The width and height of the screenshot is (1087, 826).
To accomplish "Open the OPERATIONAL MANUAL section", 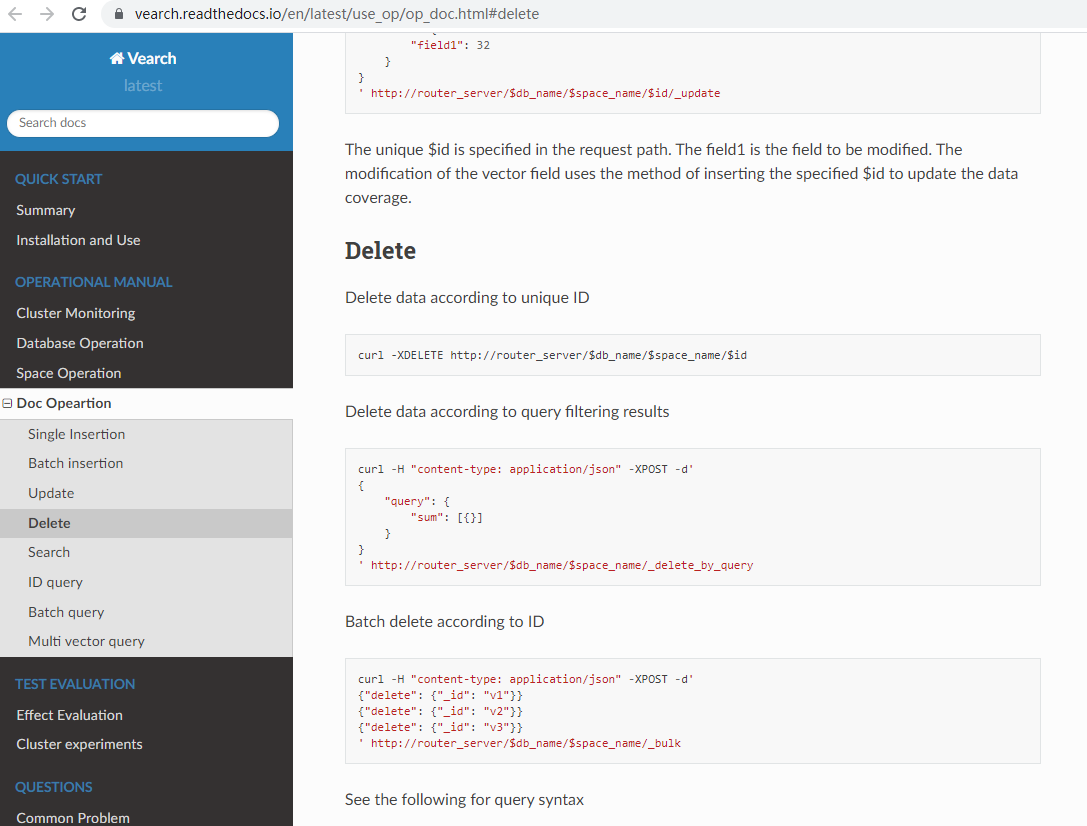I will coord(93,281).
